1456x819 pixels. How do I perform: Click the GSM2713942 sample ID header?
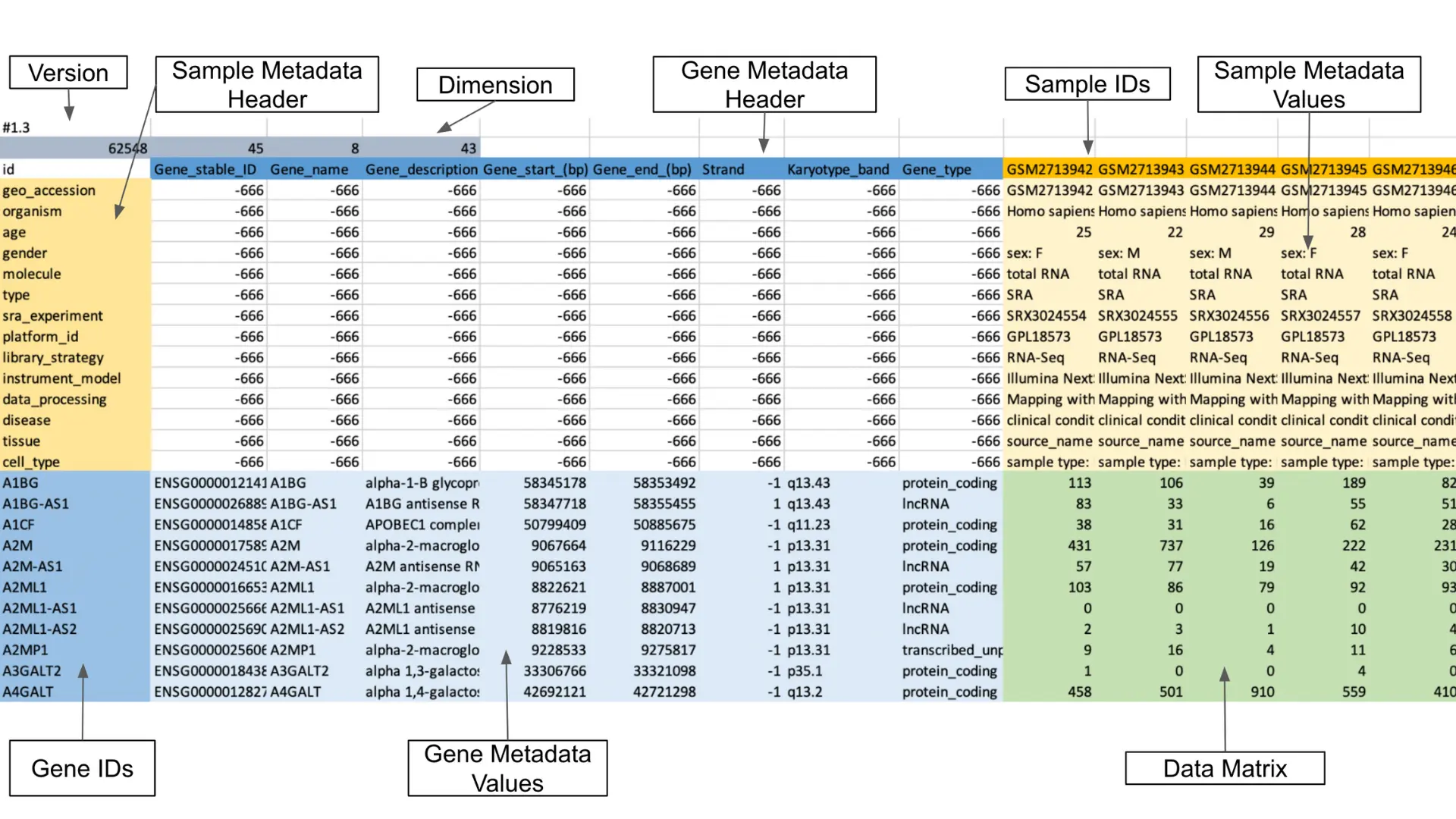pos(1049,169)
